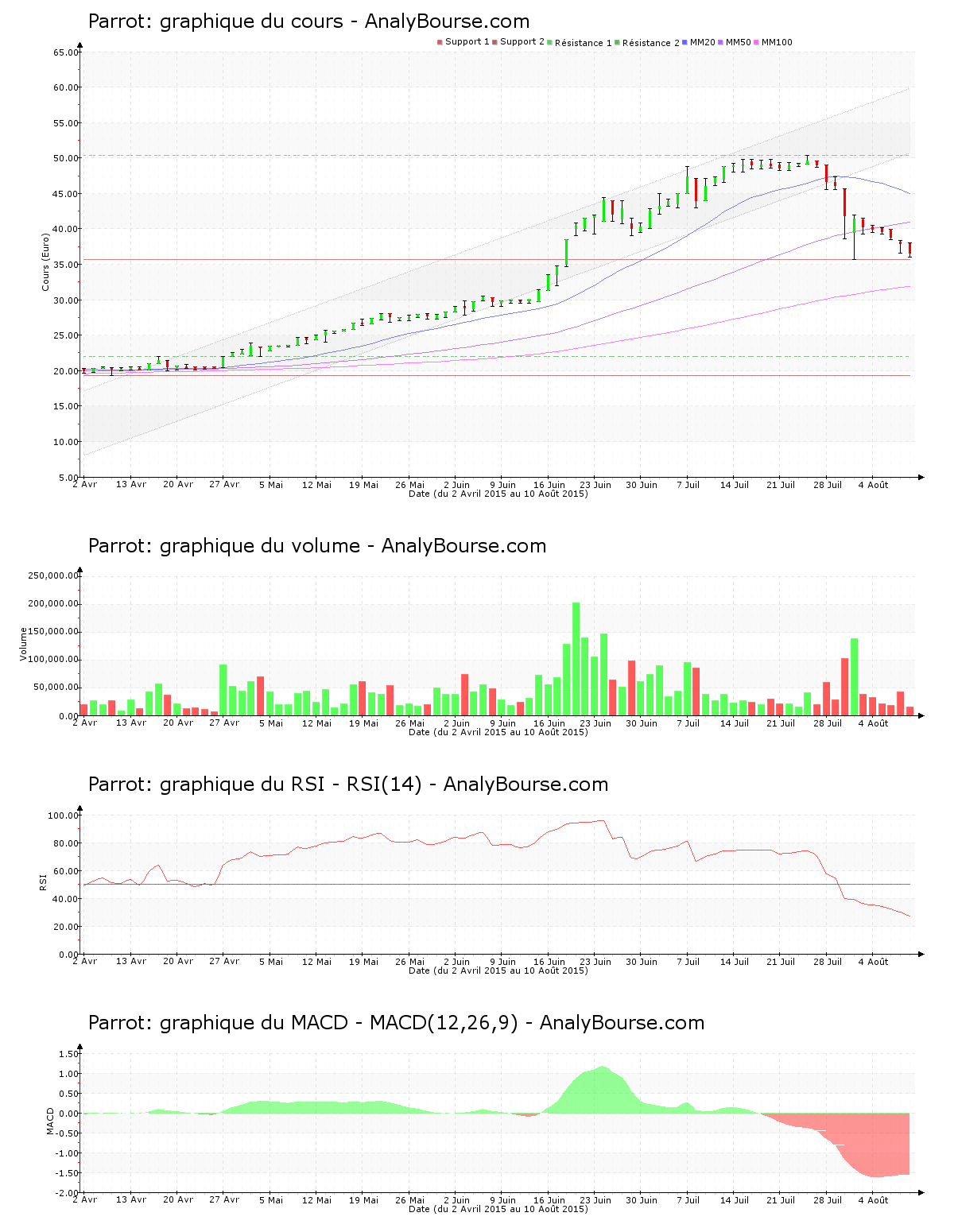Click the green MACD peak near 23 Juin
This screenshot has height=1232, width=954.
[601, 1089]
